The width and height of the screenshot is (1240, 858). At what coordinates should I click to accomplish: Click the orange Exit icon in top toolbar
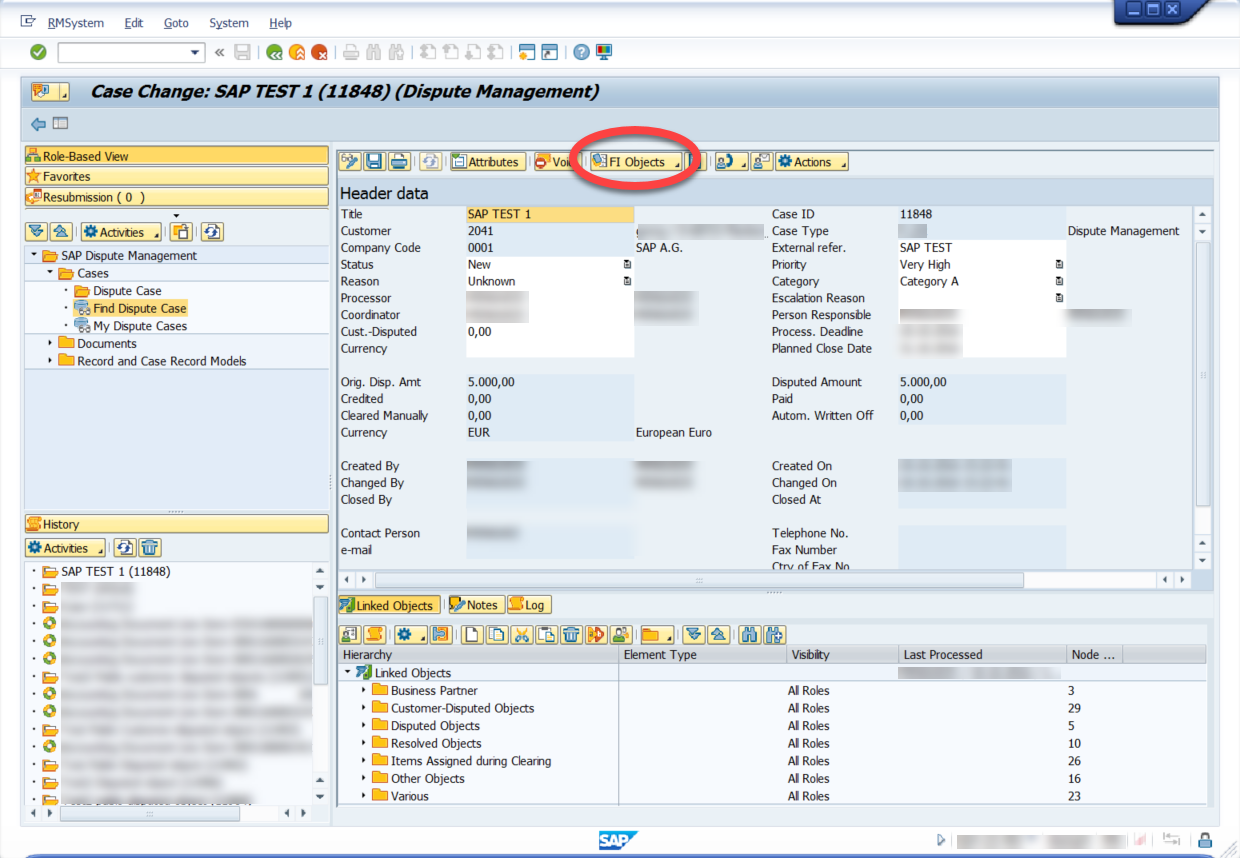point(297,52)
